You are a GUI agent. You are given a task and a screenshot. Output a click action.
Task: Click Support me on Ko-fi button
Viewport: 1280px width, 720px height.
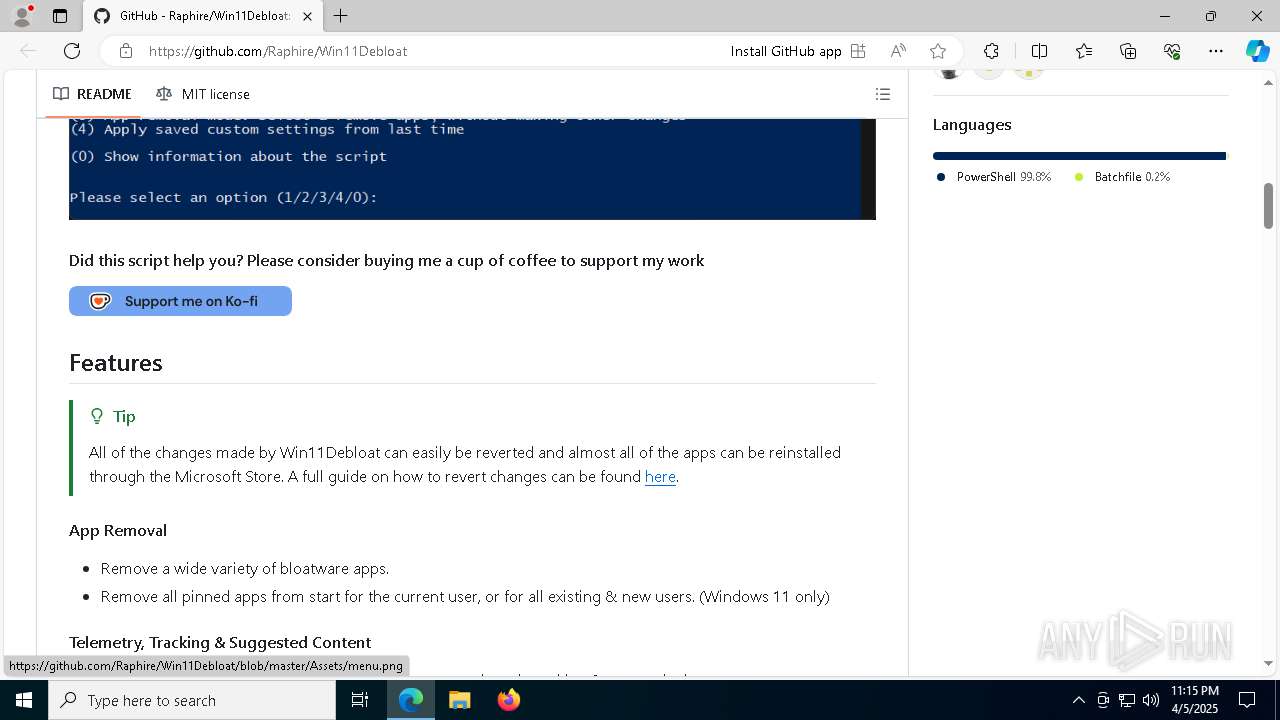180,301
